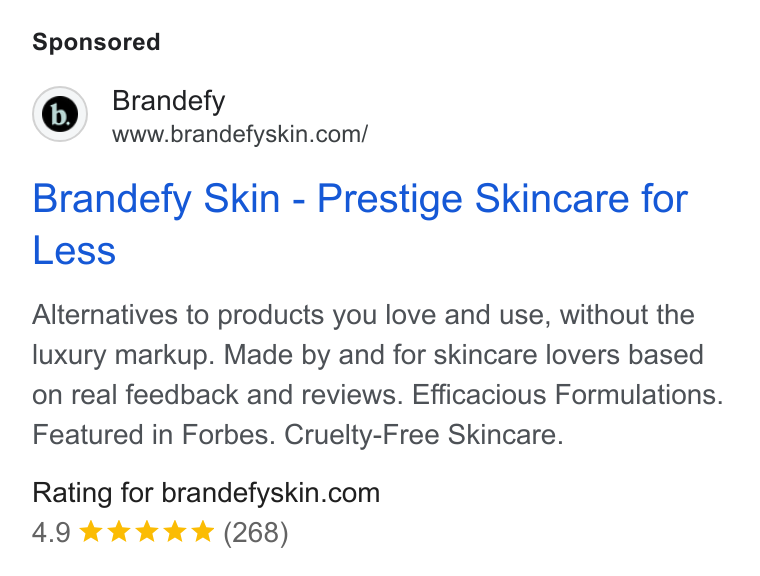Click the www.brandefyskin.com/ display URL
This screenshot has width=760, height=576.
click(x=240, y=134)
